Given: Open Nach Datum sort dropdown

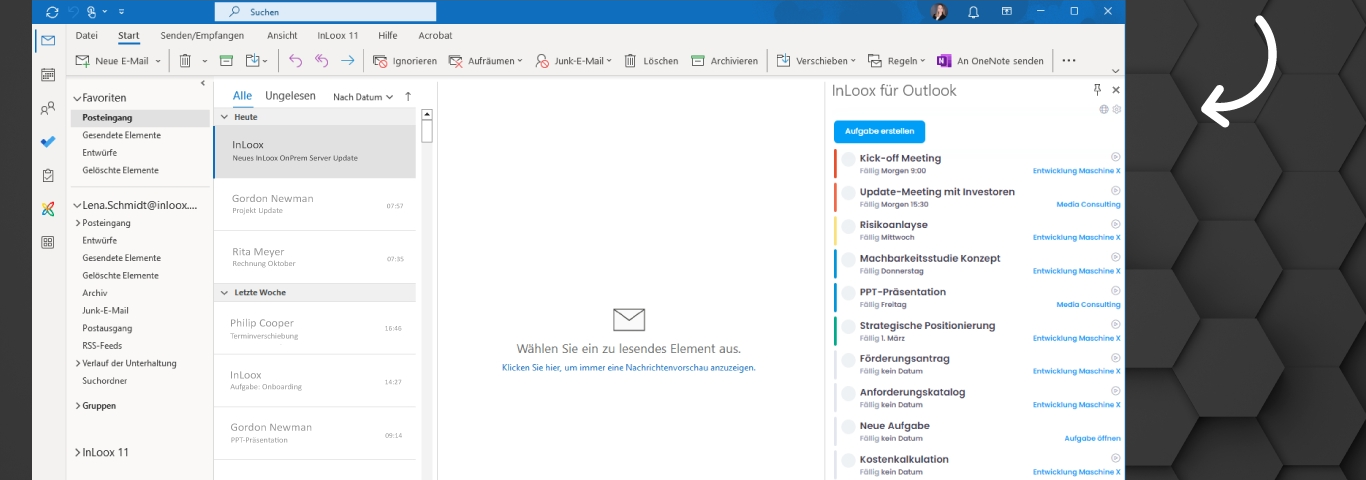Looking at the screenshot, I should click(x=361, y=97).
